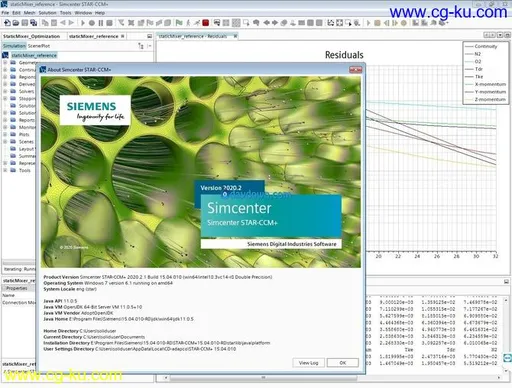
Task: Expand the Plots tree node
Action: (x=5, y=134)
